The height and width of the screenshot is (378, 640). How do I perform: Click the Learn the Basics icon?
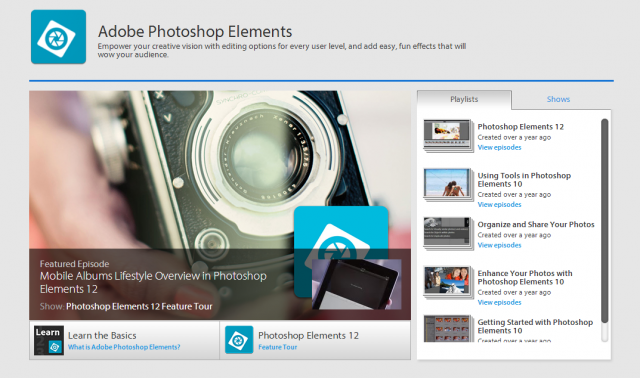tap(49, 340)
